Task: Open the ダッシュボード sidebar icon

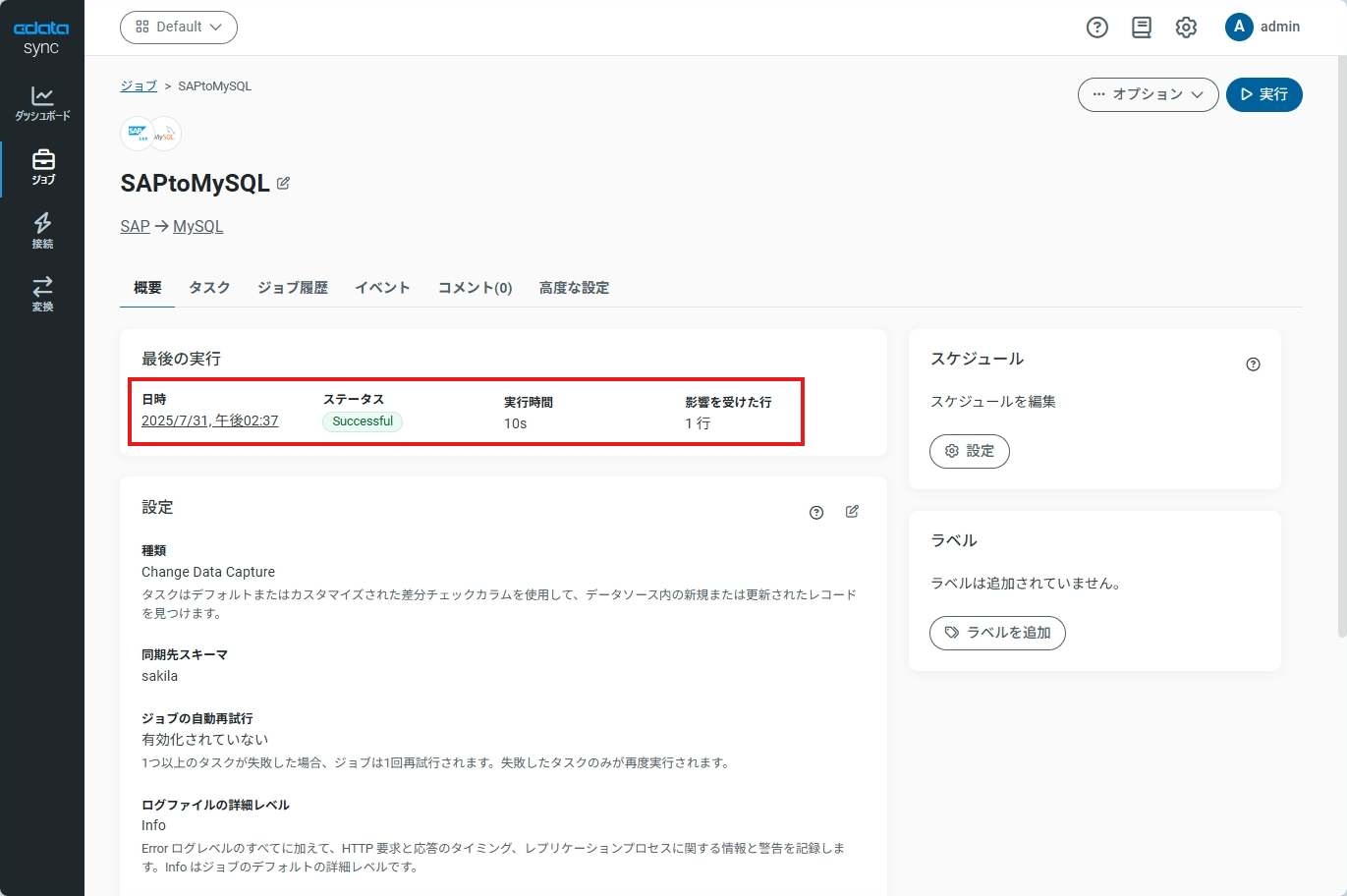Action: 42,103
